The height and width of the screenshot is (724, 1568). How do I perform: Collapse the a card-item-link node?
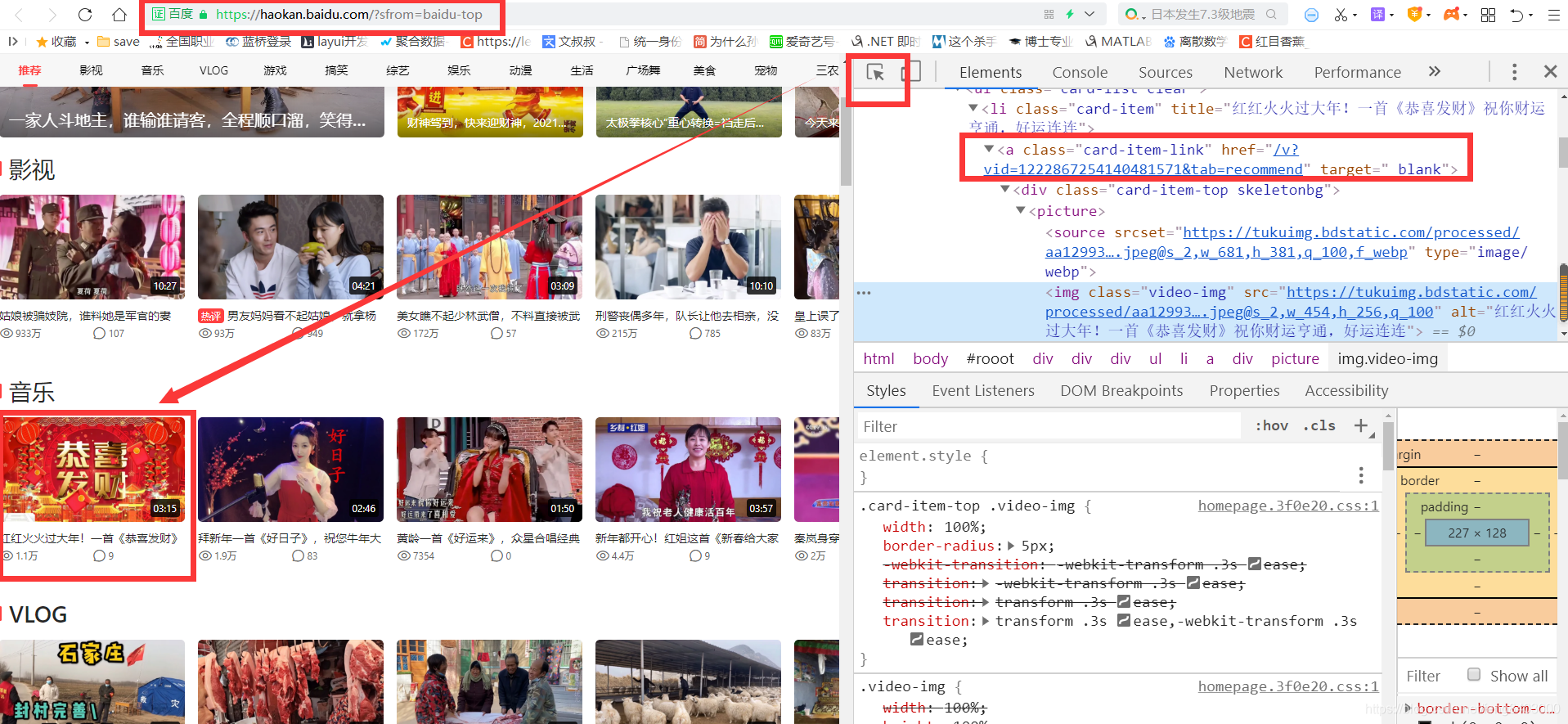(989, 149)
